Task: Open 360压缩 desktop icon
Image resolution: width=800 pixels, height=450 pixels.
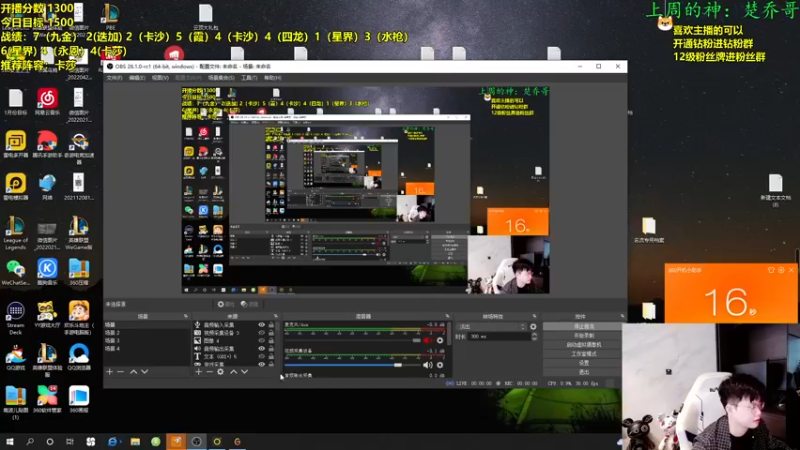Action: [x=79, y=271]
